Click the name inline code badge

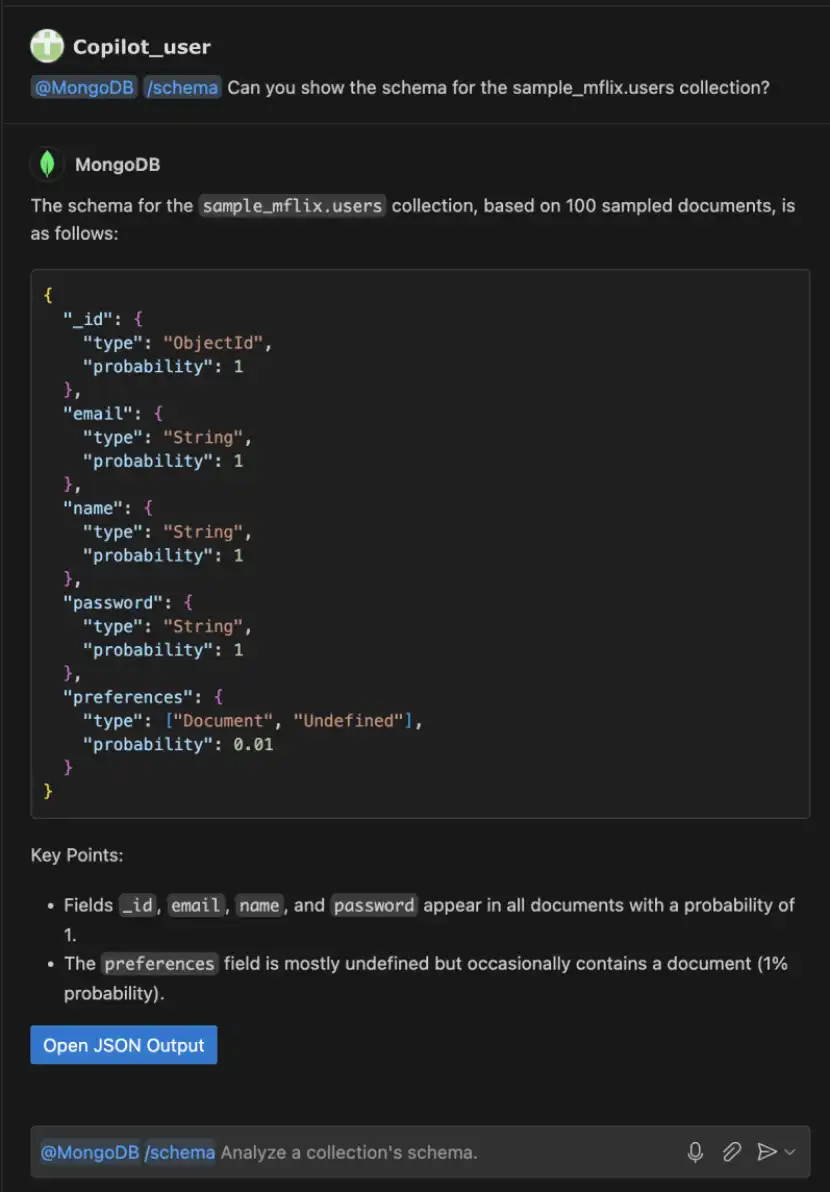(x=260, y=906)
